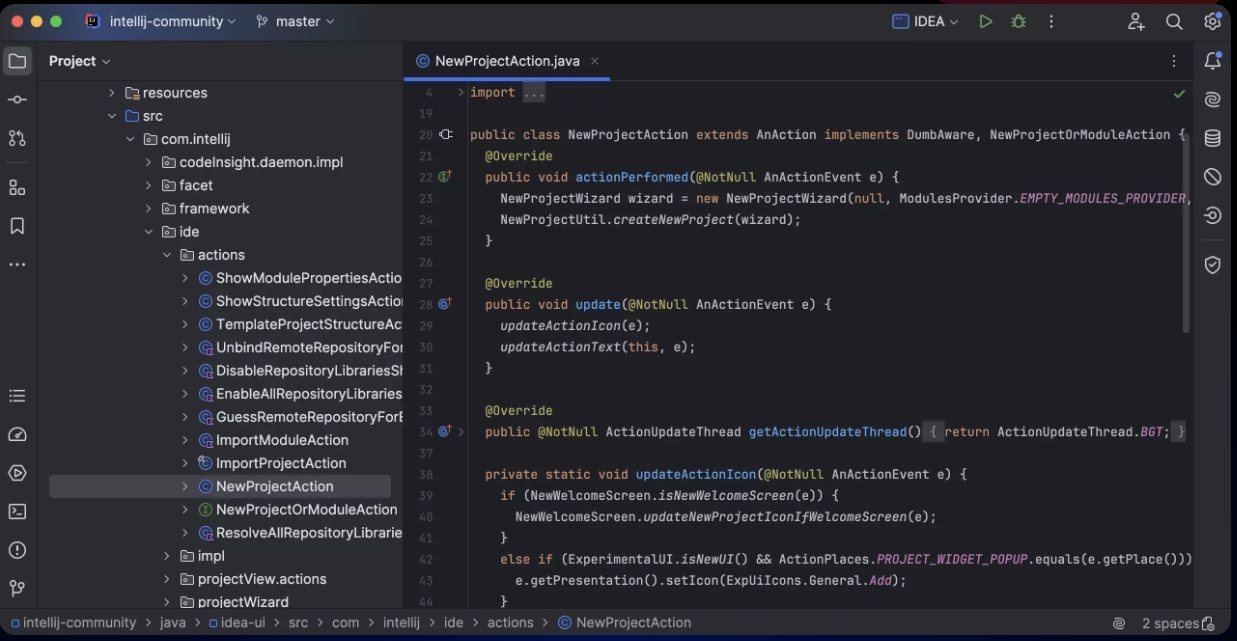1237x641 pixels.
Task: Open the Terminal tool window
Action: coord(17,511)
